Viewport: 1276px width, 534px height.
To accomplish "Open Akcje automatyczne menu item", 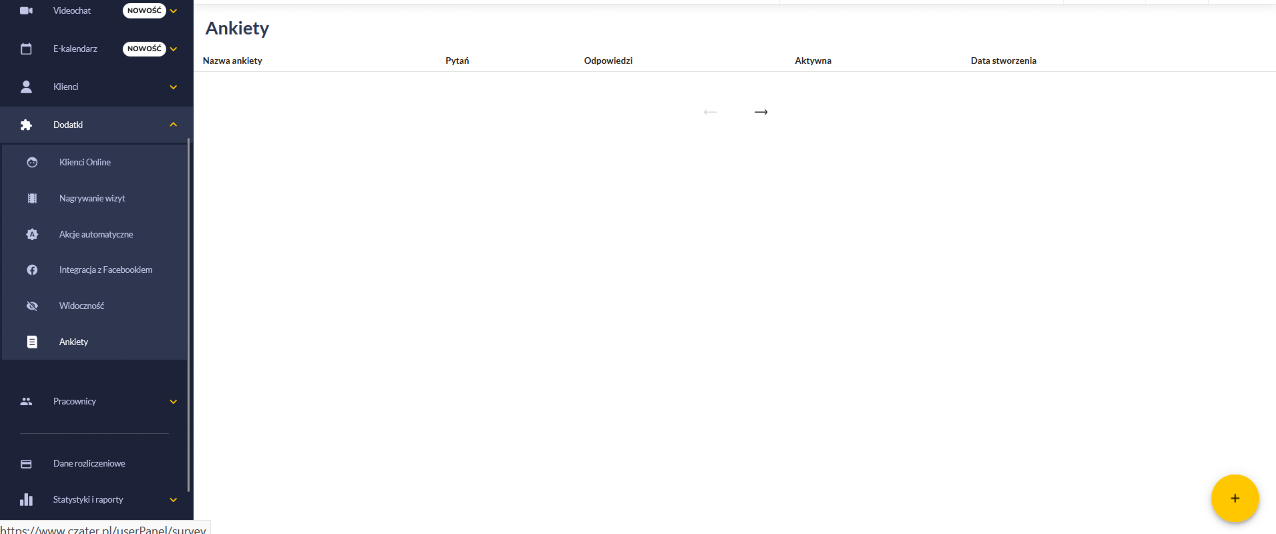I will [96, 234].
